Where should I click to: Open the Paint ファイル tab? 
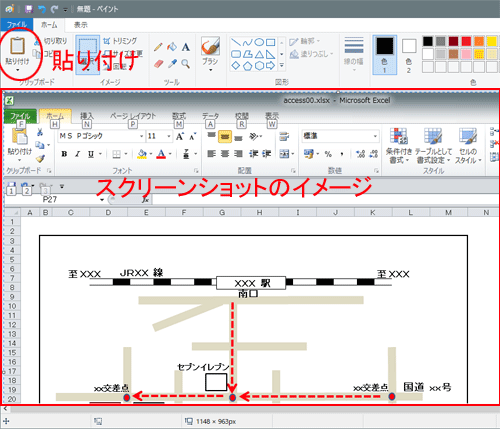tap(17, 25)
